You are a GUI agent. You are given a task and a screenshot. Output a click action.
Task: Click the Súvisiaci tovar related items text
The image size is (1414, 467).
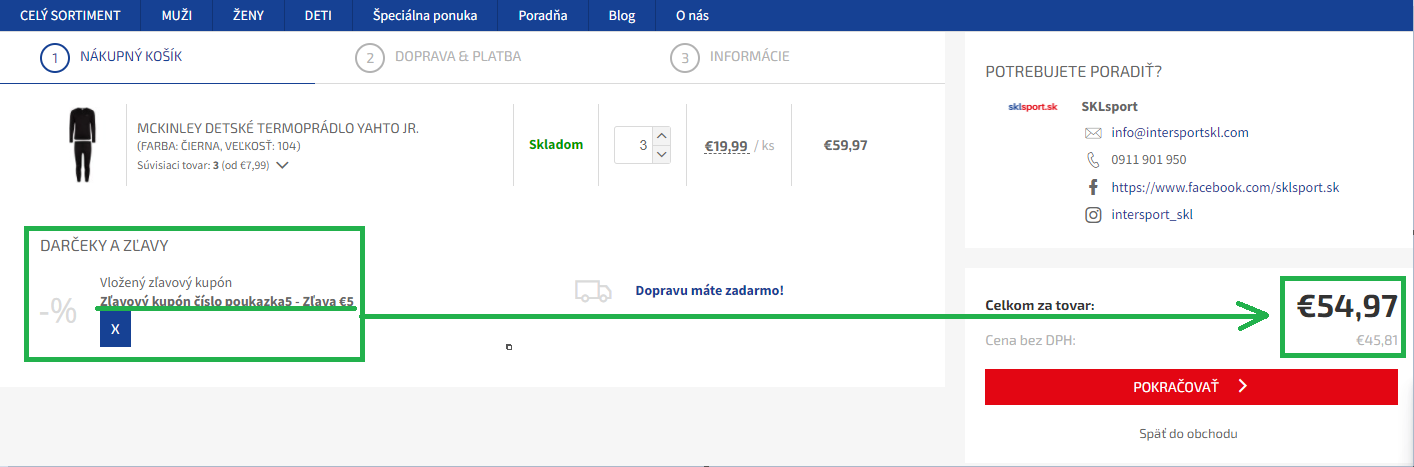click(x=203, y=165)
